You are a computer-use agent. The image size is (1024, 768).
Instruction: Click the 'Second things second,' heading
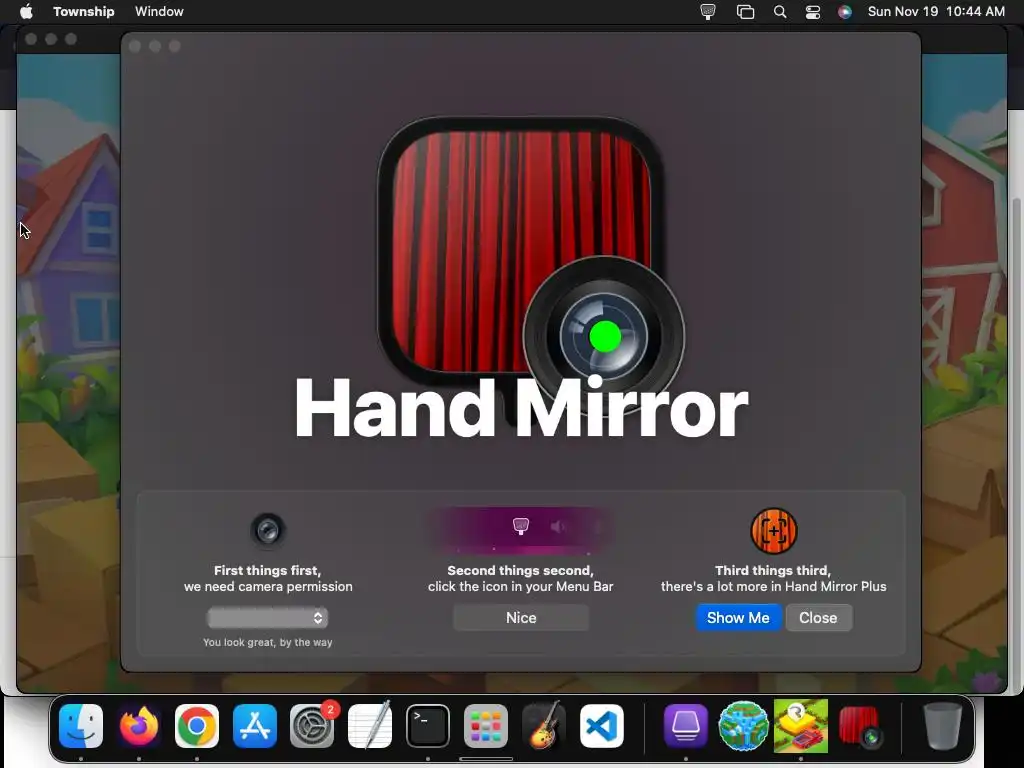520,570
